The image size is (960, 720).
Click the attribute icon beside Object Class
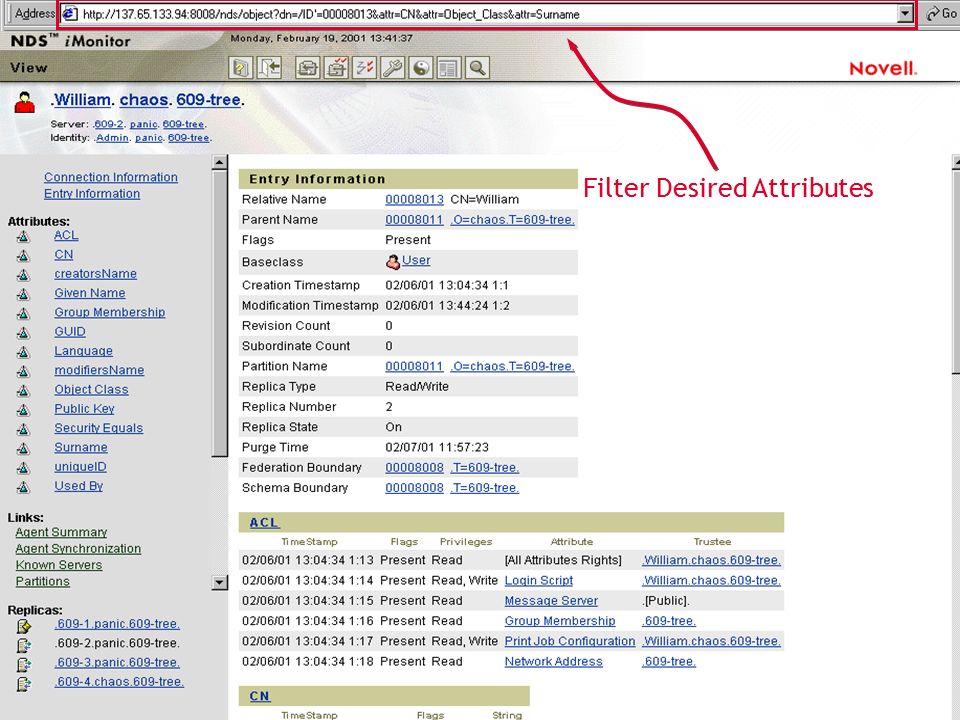(23, 391)
